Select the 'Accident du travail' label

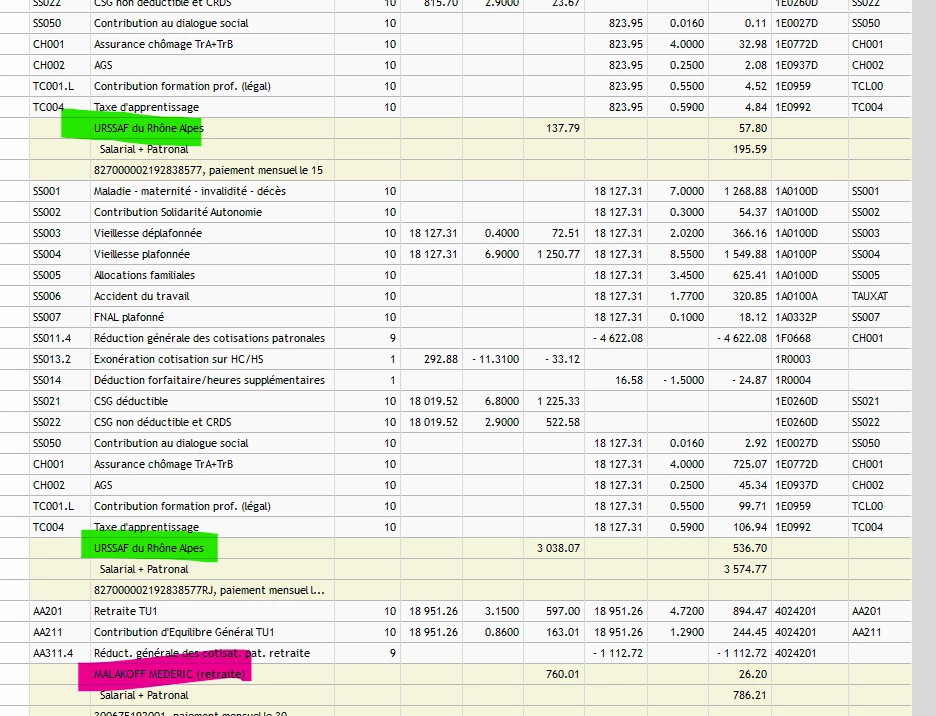(x=141, y=296)
